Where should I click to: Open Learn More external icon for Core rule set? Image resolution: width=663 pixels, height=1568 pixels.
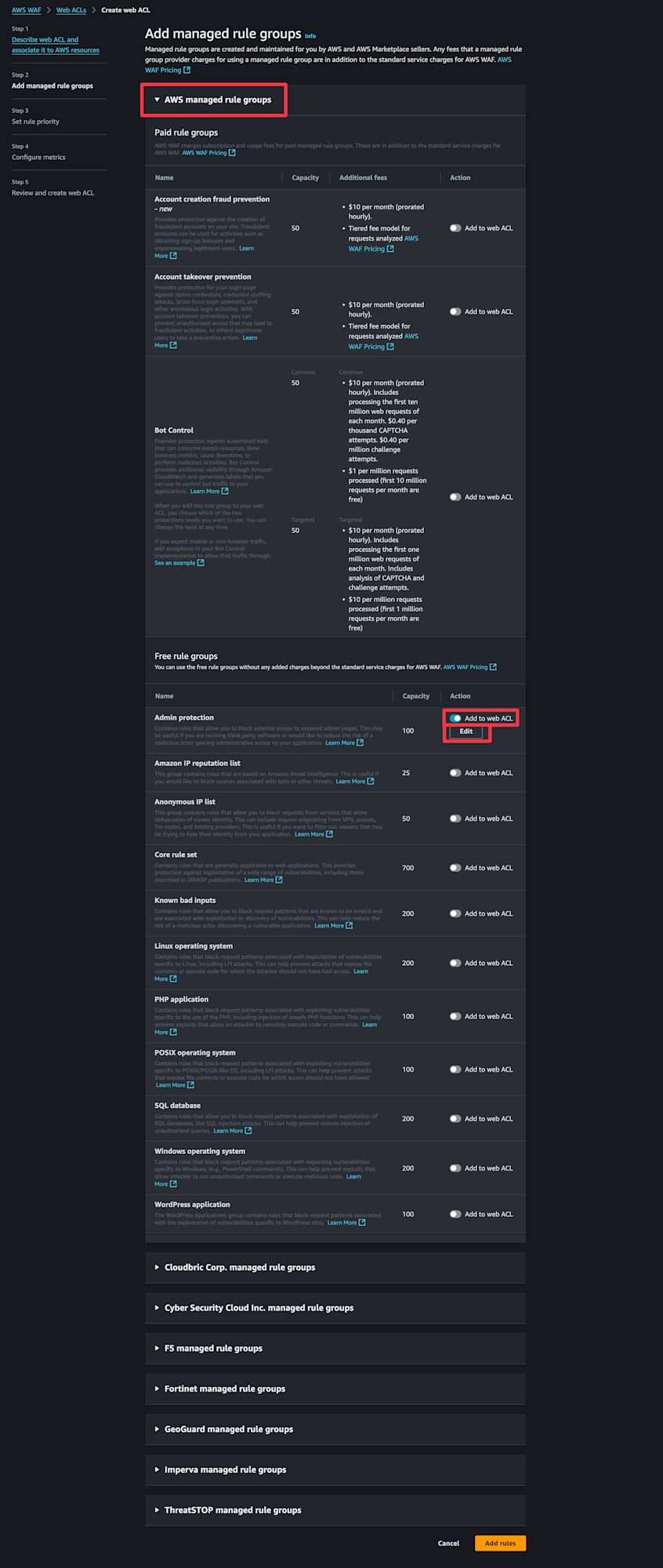point(279,880)
